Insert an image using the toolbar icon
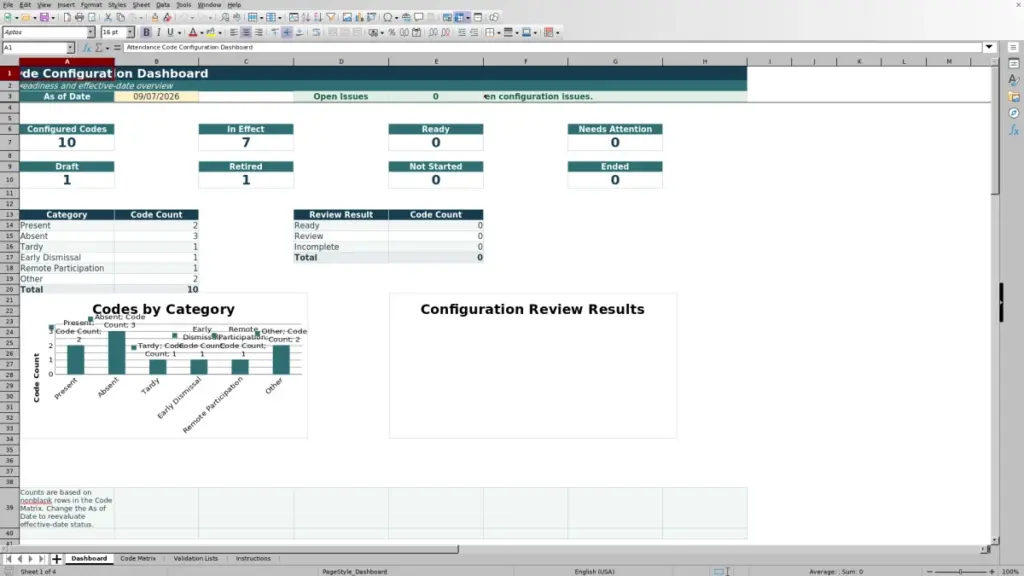 click(x=347, y=17)
